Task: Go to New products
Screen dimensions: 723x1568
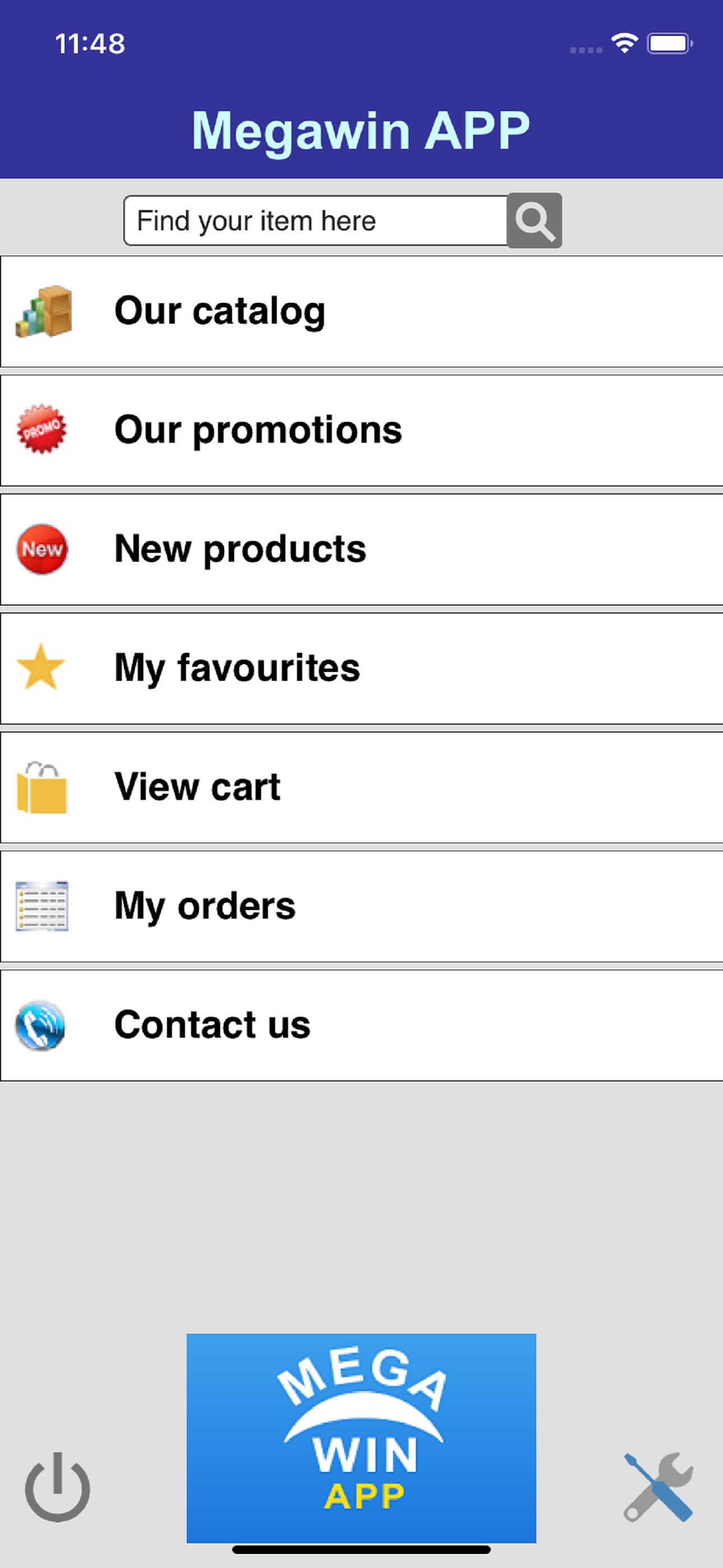Action: pos(240,549)
